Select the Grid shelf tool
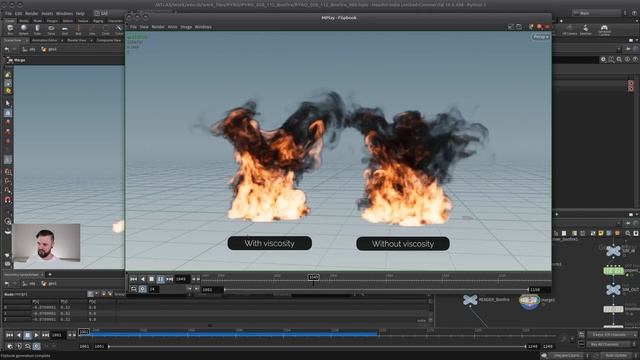 coord(64,29)
